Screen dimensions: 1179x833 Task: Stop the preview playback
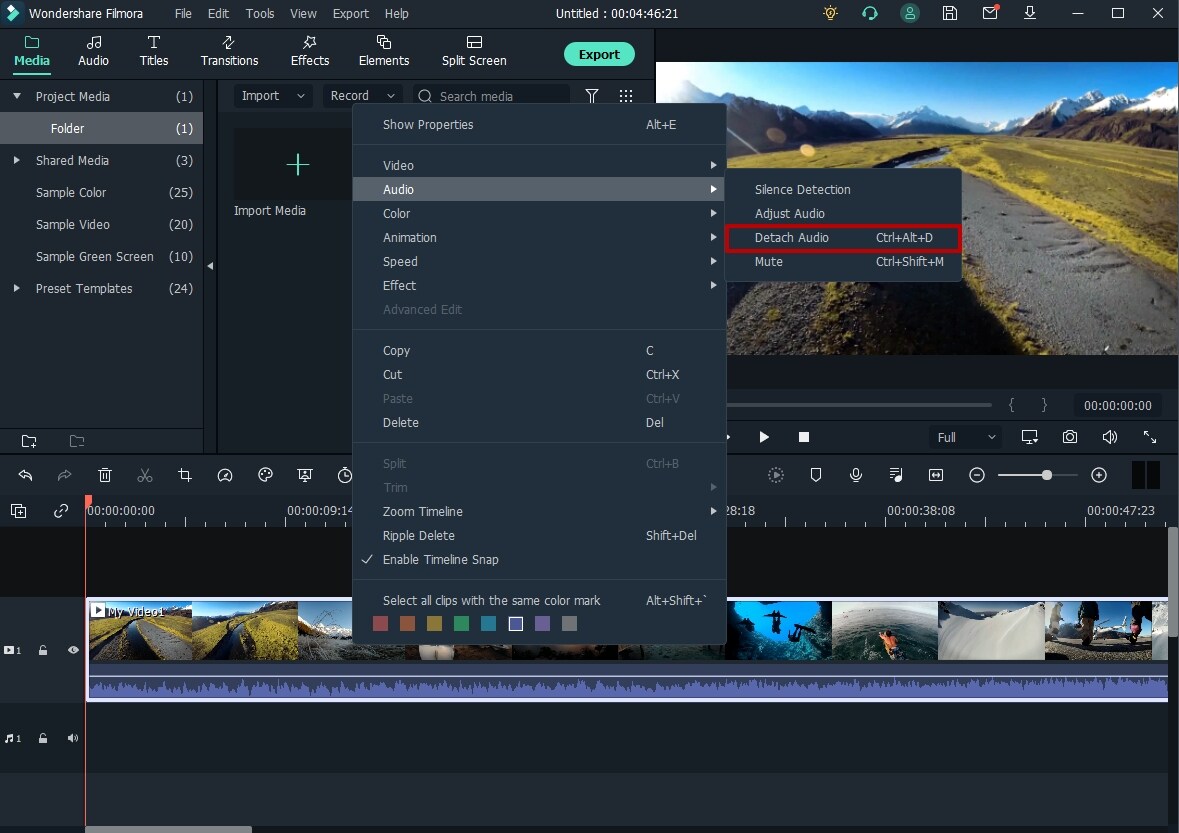coord(804,437)
